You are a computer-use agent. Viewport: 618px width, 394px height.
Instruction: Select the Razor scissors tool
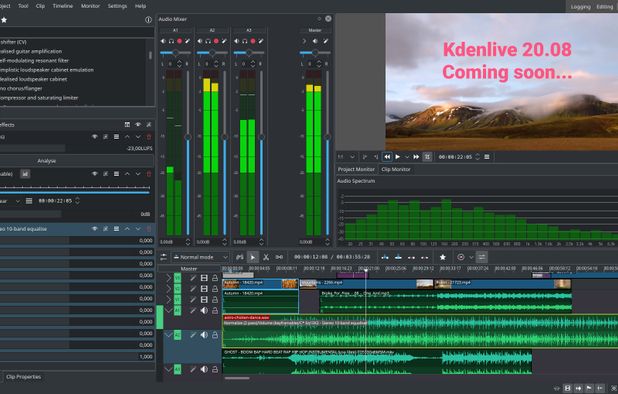pyautogui.click(x=266, y=257)
